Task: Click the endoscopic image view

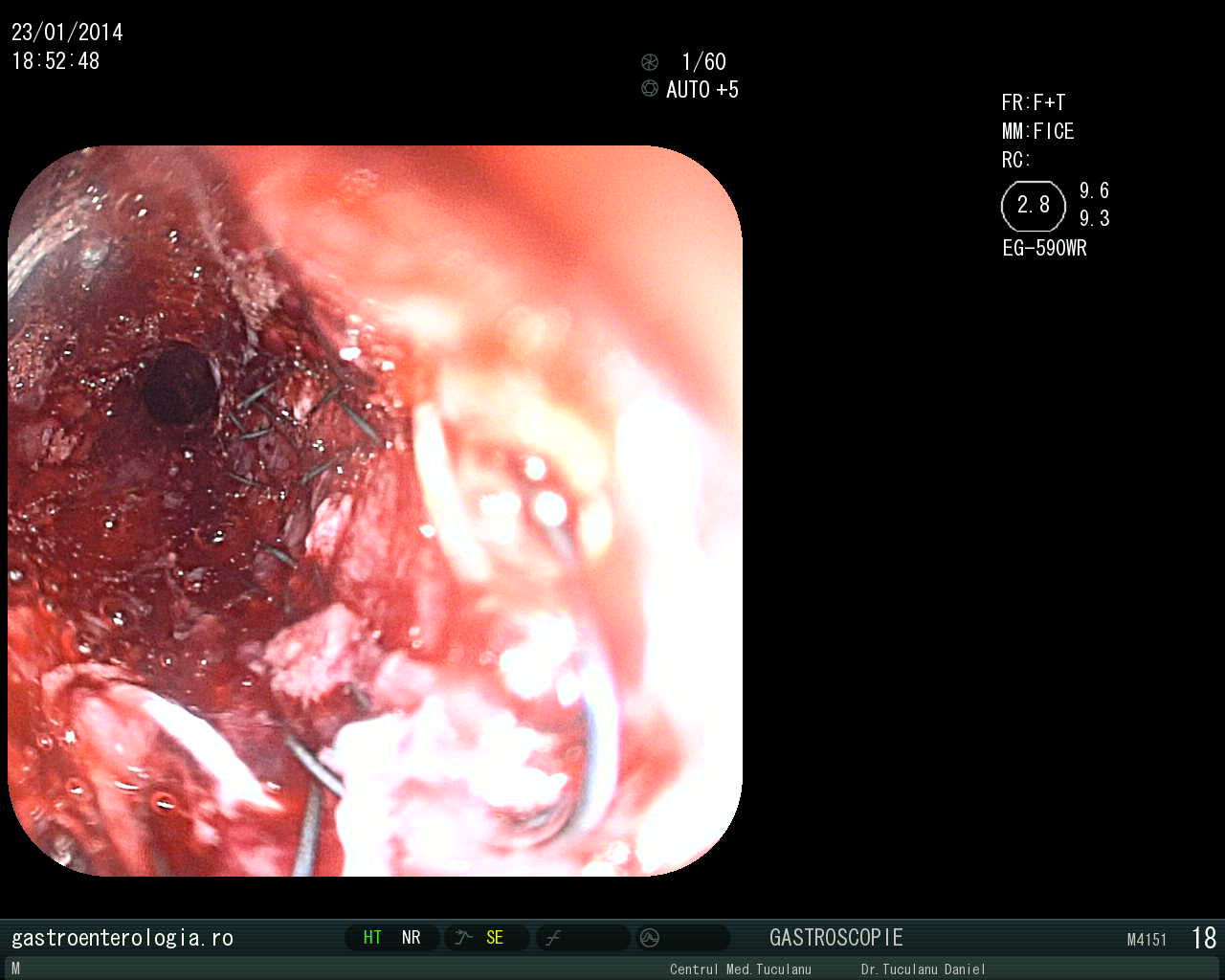Action: pos(375,511)
